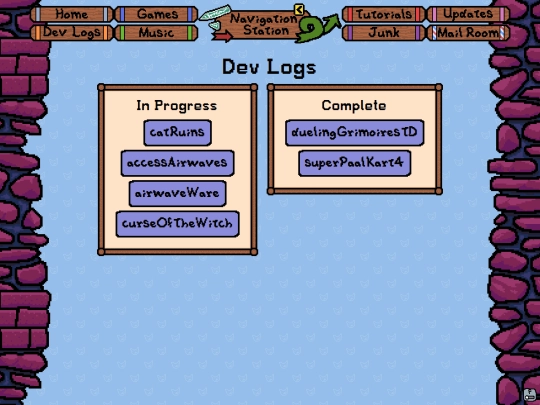Open the airwaveWare dev log
The image size is (540, 405).
pyautogui.click(x=177, y=193)
